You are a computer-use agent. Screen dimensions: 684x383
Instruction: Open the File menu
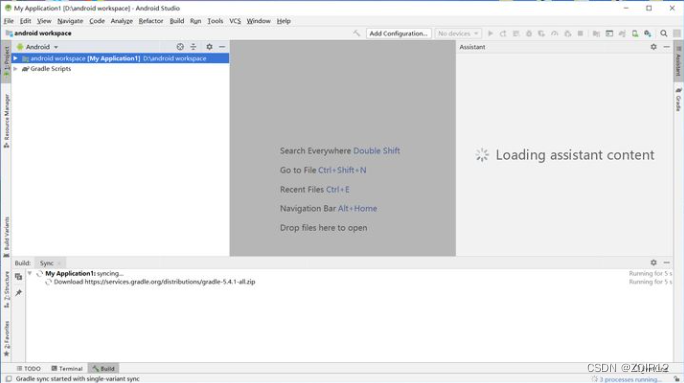(x=9, y=21)
